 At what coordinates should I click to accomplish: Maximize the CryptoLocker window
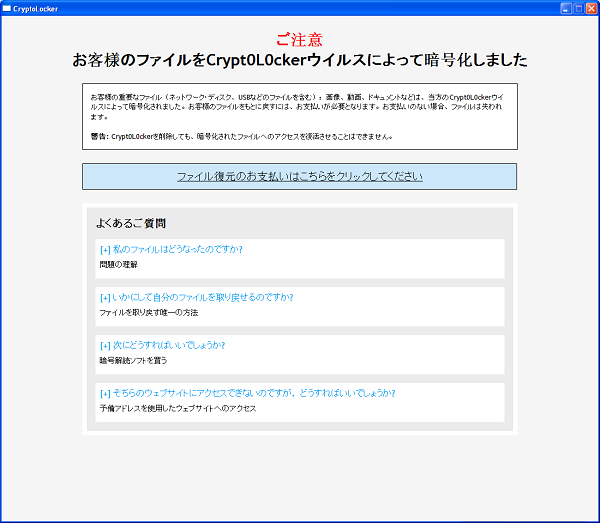coord(579,8)
